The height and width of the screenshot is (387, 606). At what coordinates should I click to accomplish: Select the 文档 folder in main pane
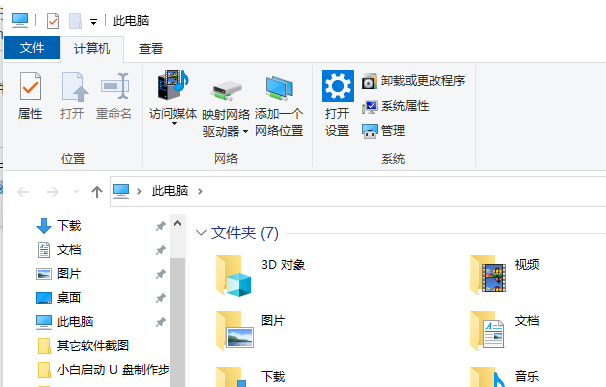[505, 331]
